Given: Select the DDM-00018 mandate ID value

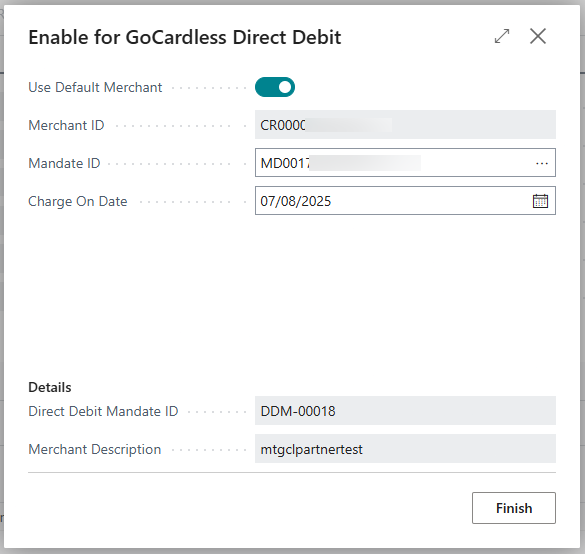Looking at the screenshot, I should pos(405,410).
